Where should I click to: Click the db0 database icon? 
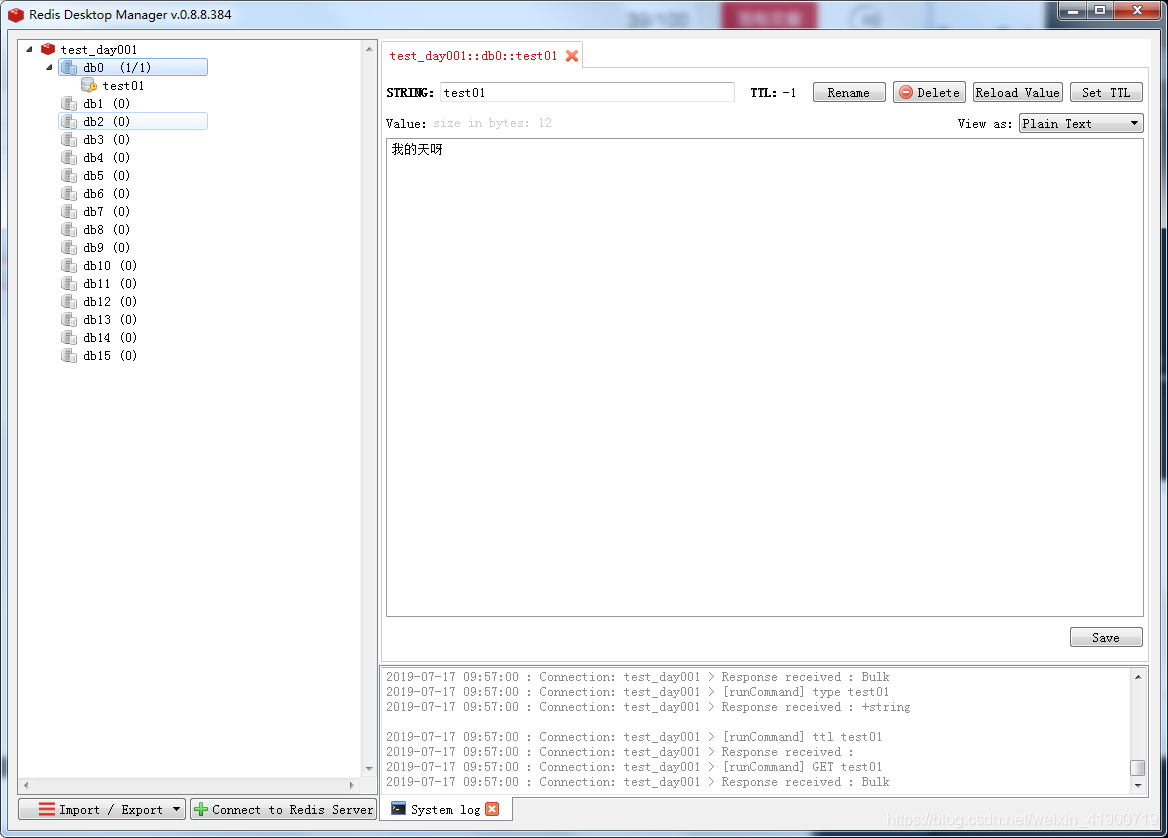(x=69, y=68)
